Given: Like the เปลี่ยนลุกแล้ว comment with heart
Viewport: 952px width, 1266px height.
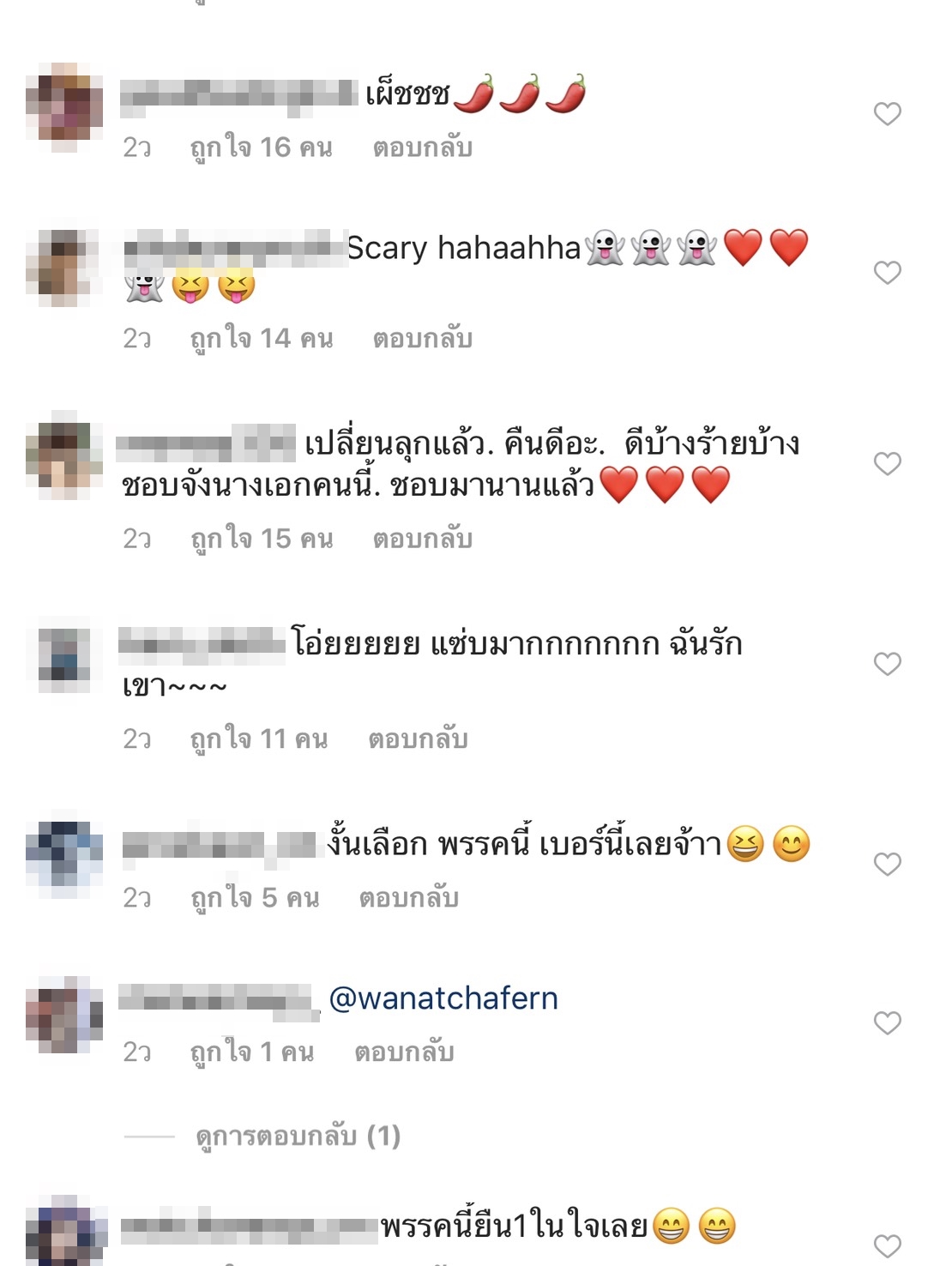Looking at the screenshot, I should pyautogui.click(x=887, y=464).
